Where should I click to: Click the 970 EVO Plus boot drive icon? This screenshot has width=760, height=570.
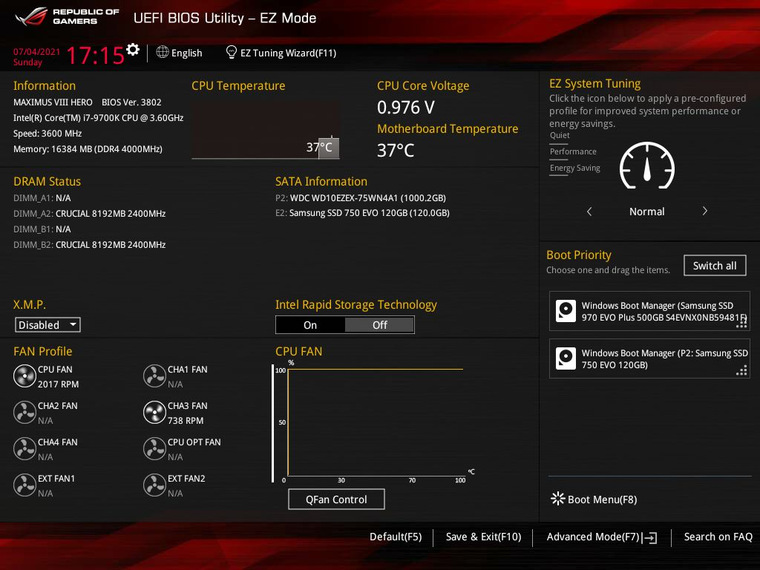click(566, 311)
